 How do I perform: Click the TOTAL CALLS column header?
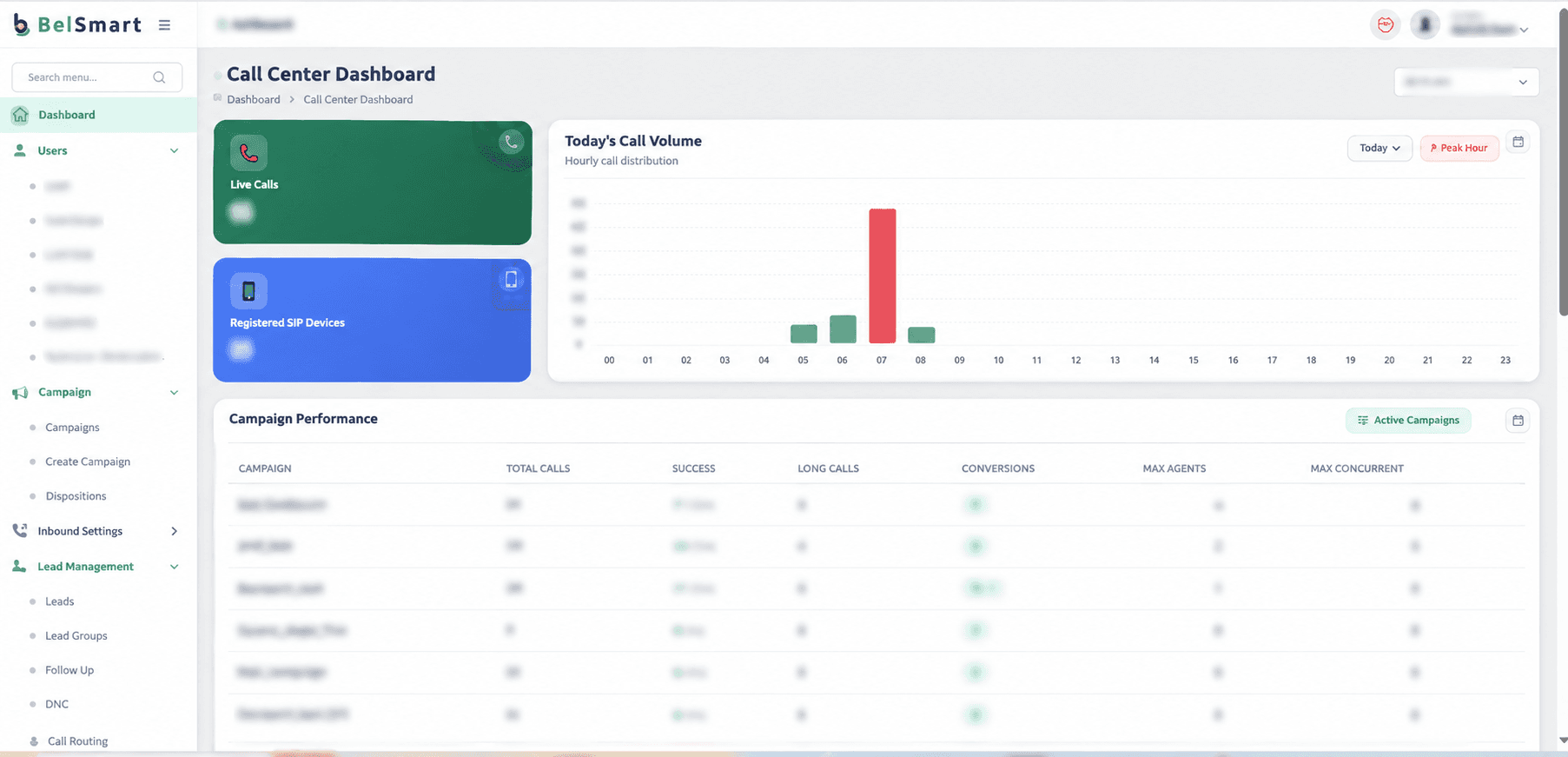point(538,468)
